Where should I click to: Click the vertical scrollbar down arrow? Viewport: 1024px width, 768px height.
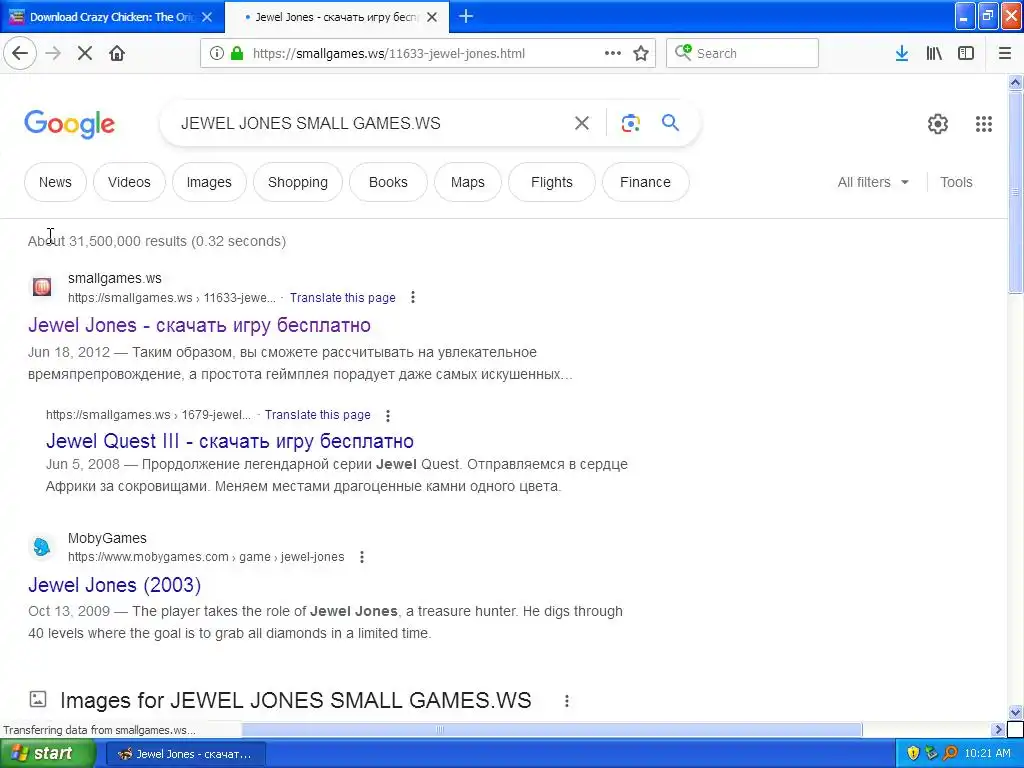(x=1016, y=712)
